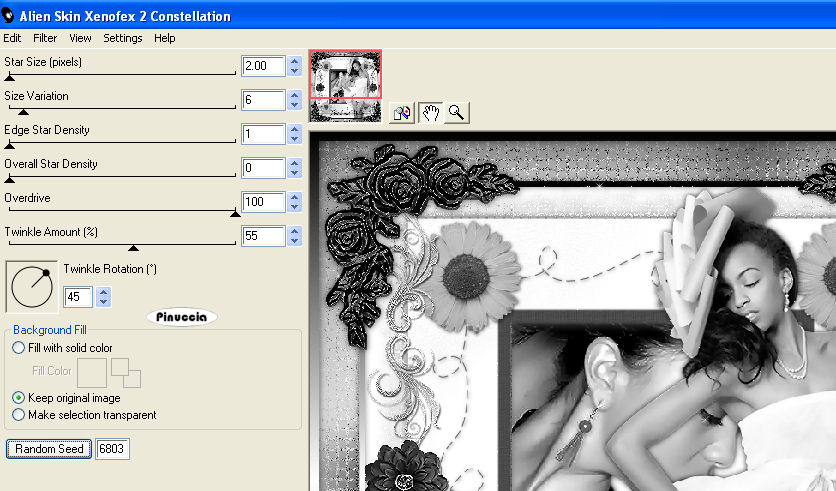The width and height of the screenshot is (836, 491).
Task: Increase Overdrive with up arrow
Action: point(294,197)
